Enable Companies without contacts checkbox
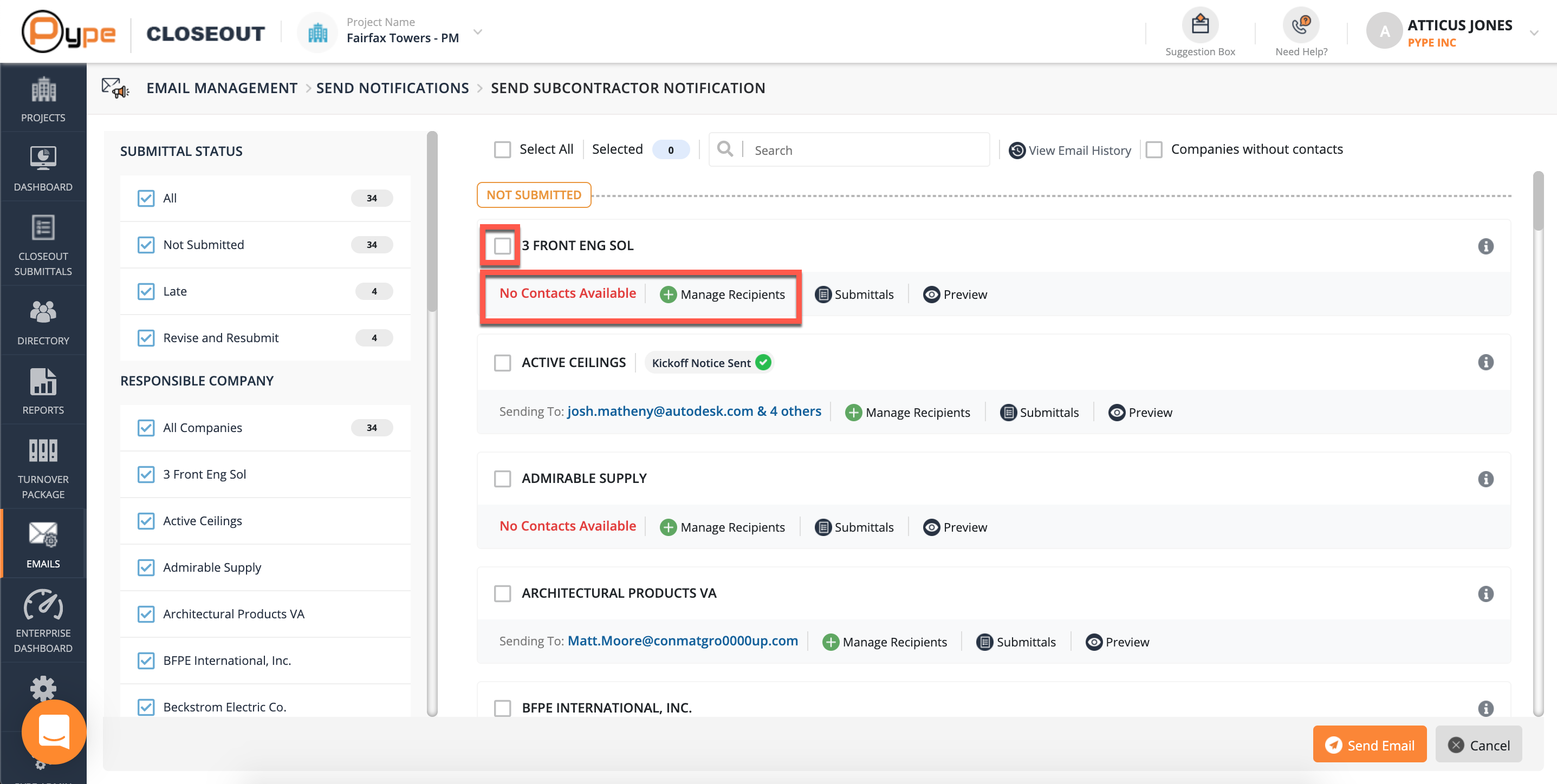Viewport: 1557px width, 784px height. tap(1154, 150)
